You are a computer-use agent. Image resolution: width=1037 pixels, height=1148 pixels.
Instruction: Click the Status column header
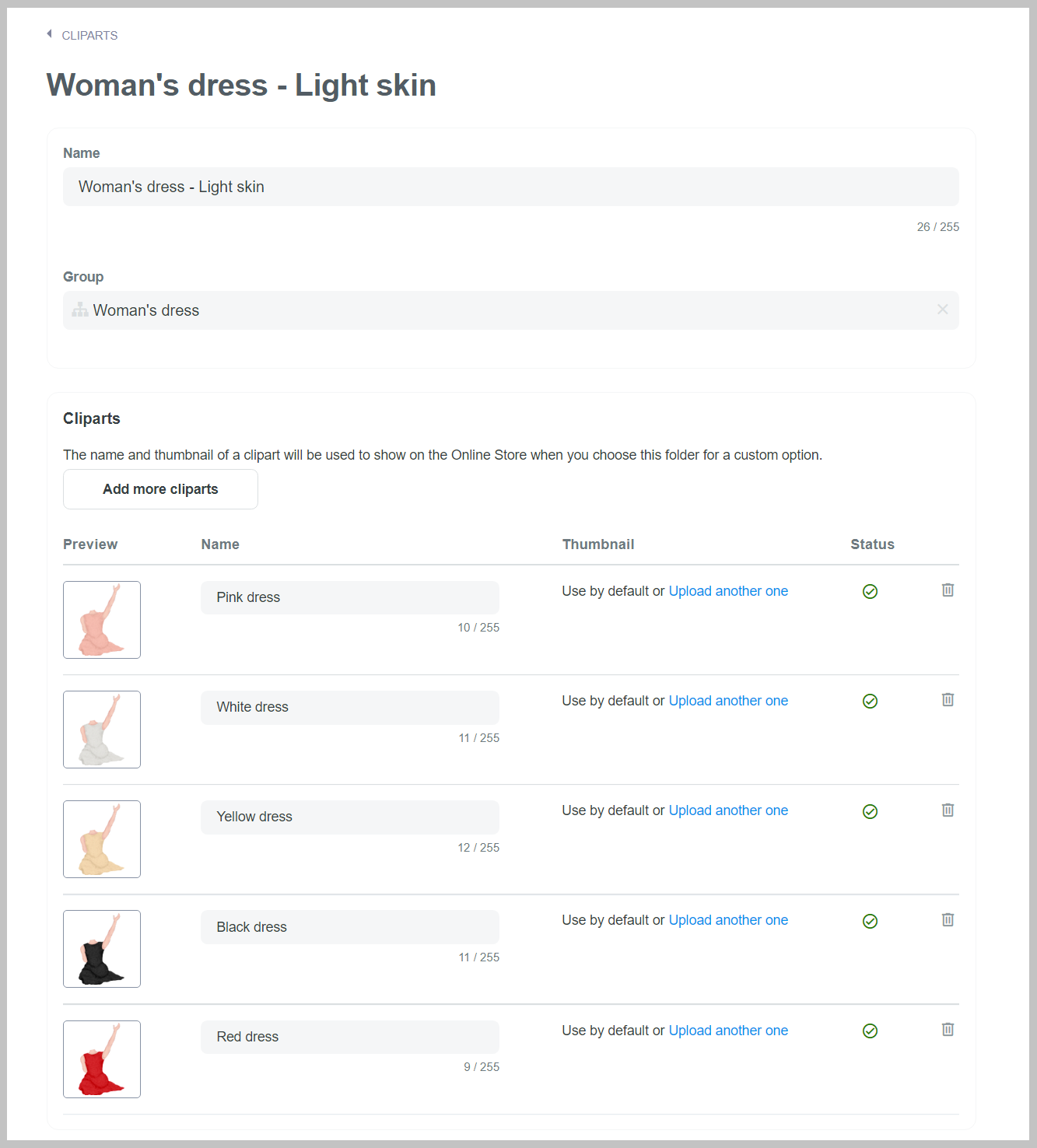pyautogui.click(x=872, y=544)
